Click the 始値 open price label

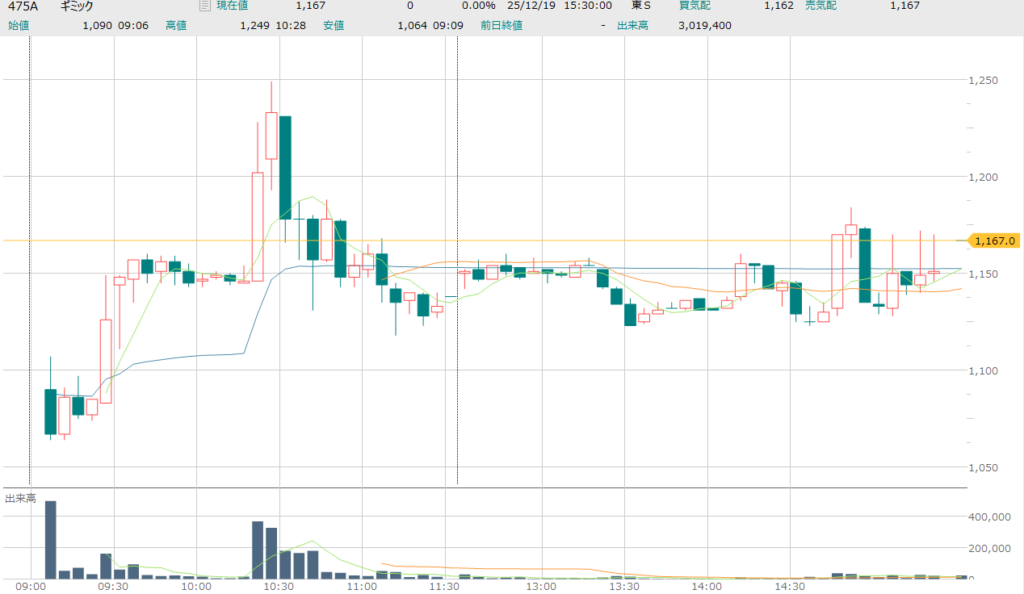pos(17,24)
